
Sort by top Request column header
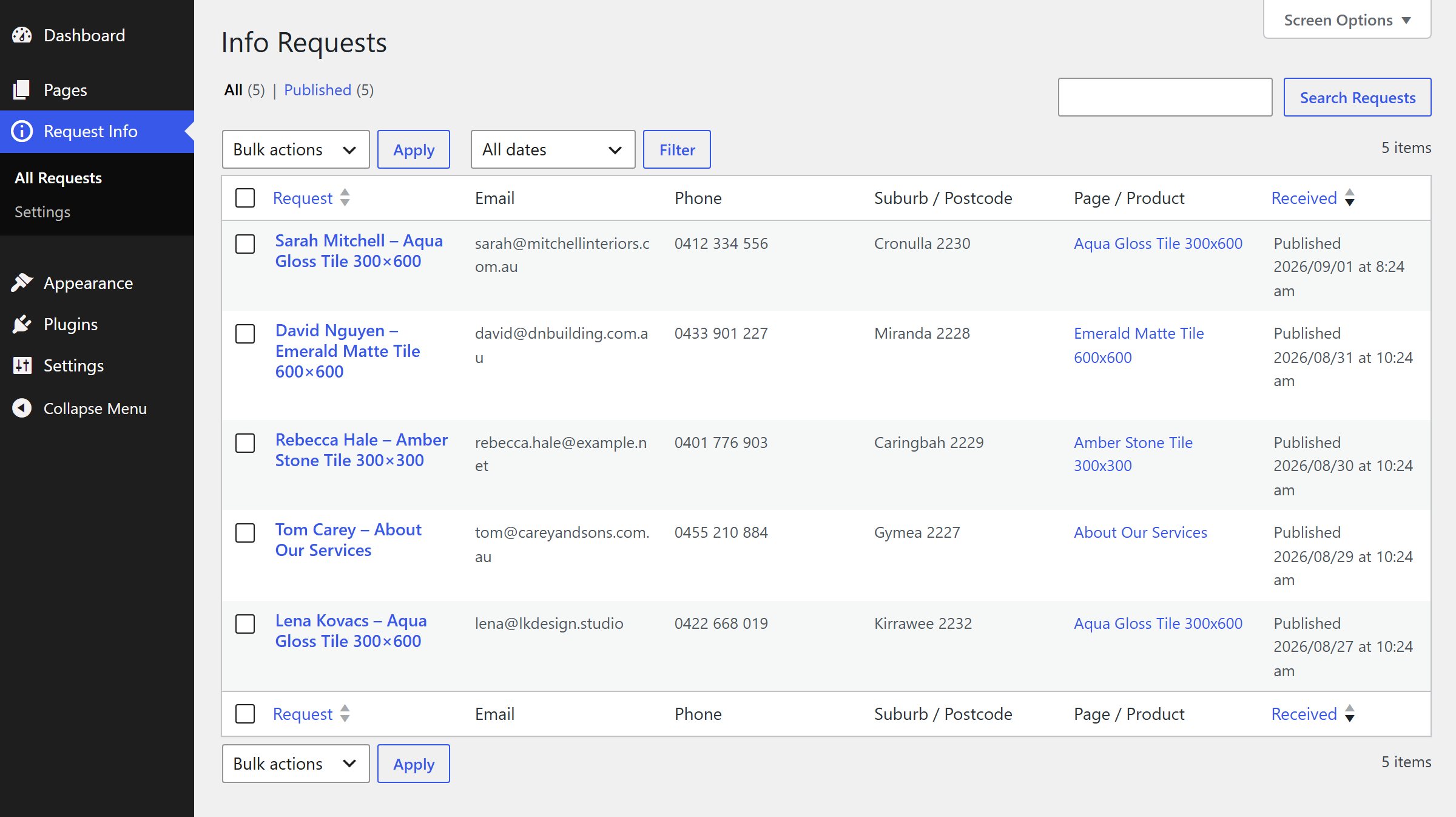click(x=303, y=198)
